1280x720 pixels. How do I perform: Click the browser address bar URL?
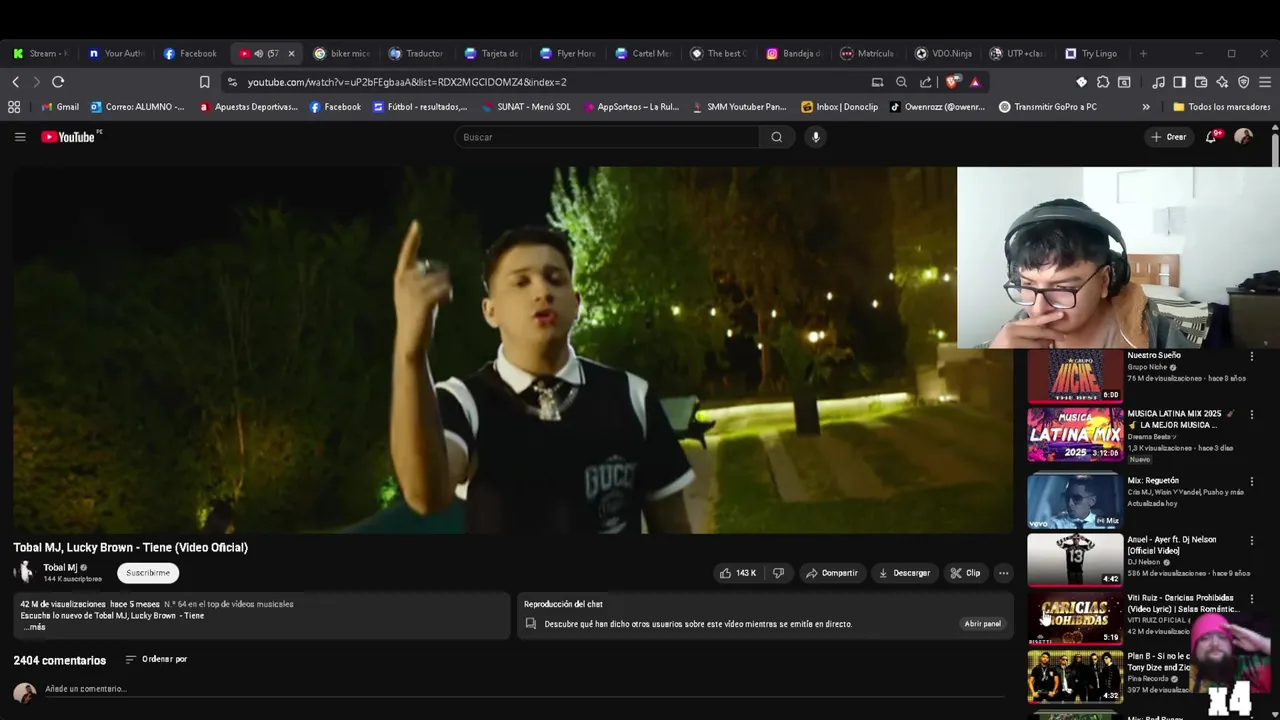(x=407, y=82)
